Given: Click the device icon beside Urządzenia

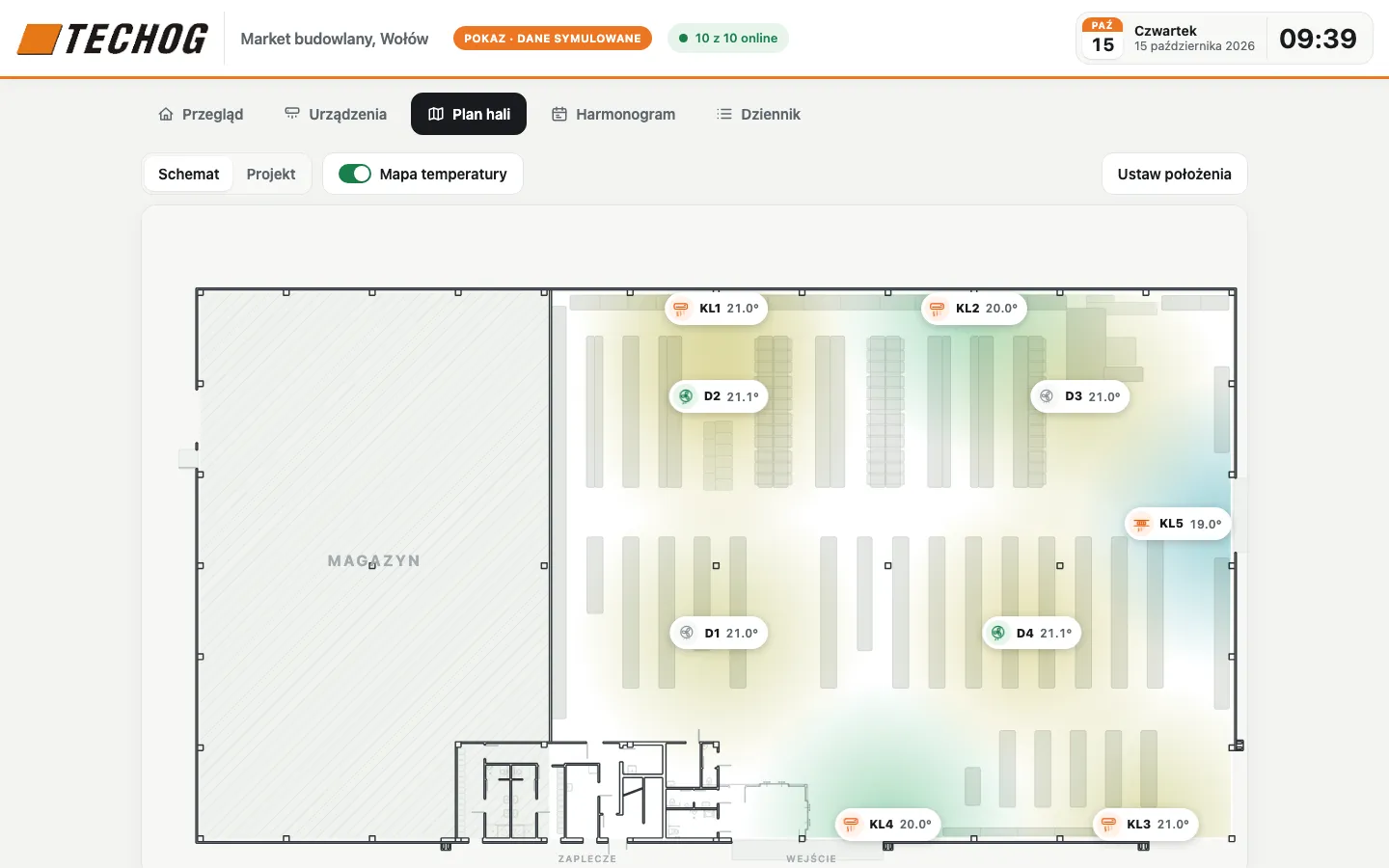Looking at the screenshot, I should tap(292, 114).
